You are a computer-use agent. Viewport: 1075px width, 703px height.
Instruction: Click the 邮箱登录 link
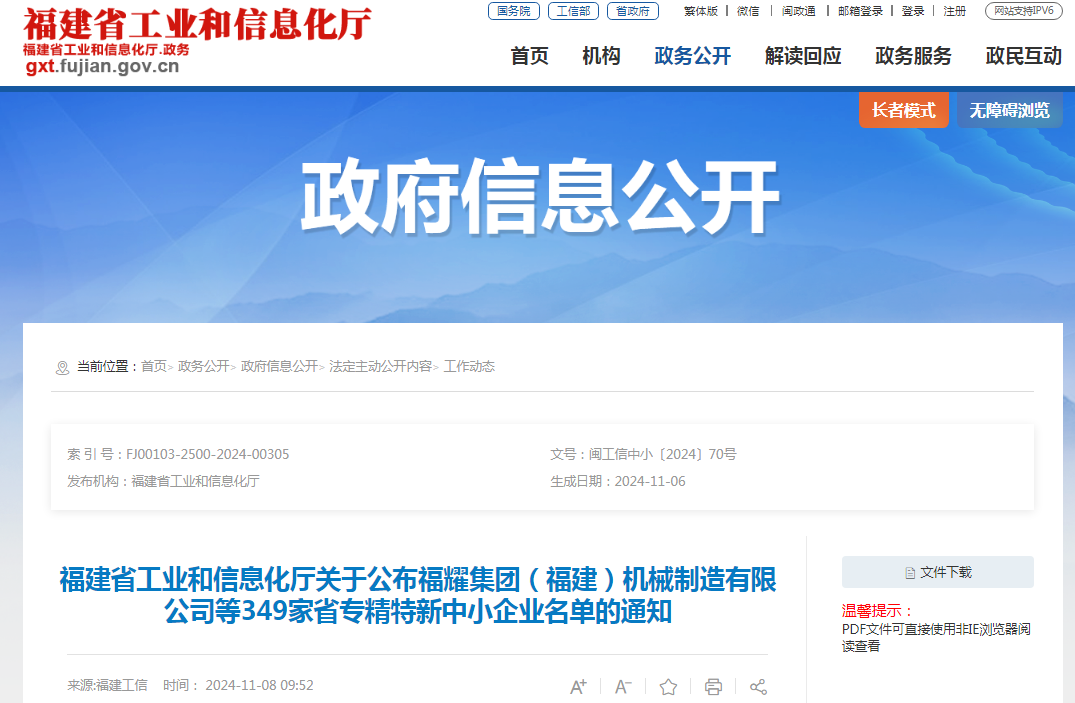(860, 11)
